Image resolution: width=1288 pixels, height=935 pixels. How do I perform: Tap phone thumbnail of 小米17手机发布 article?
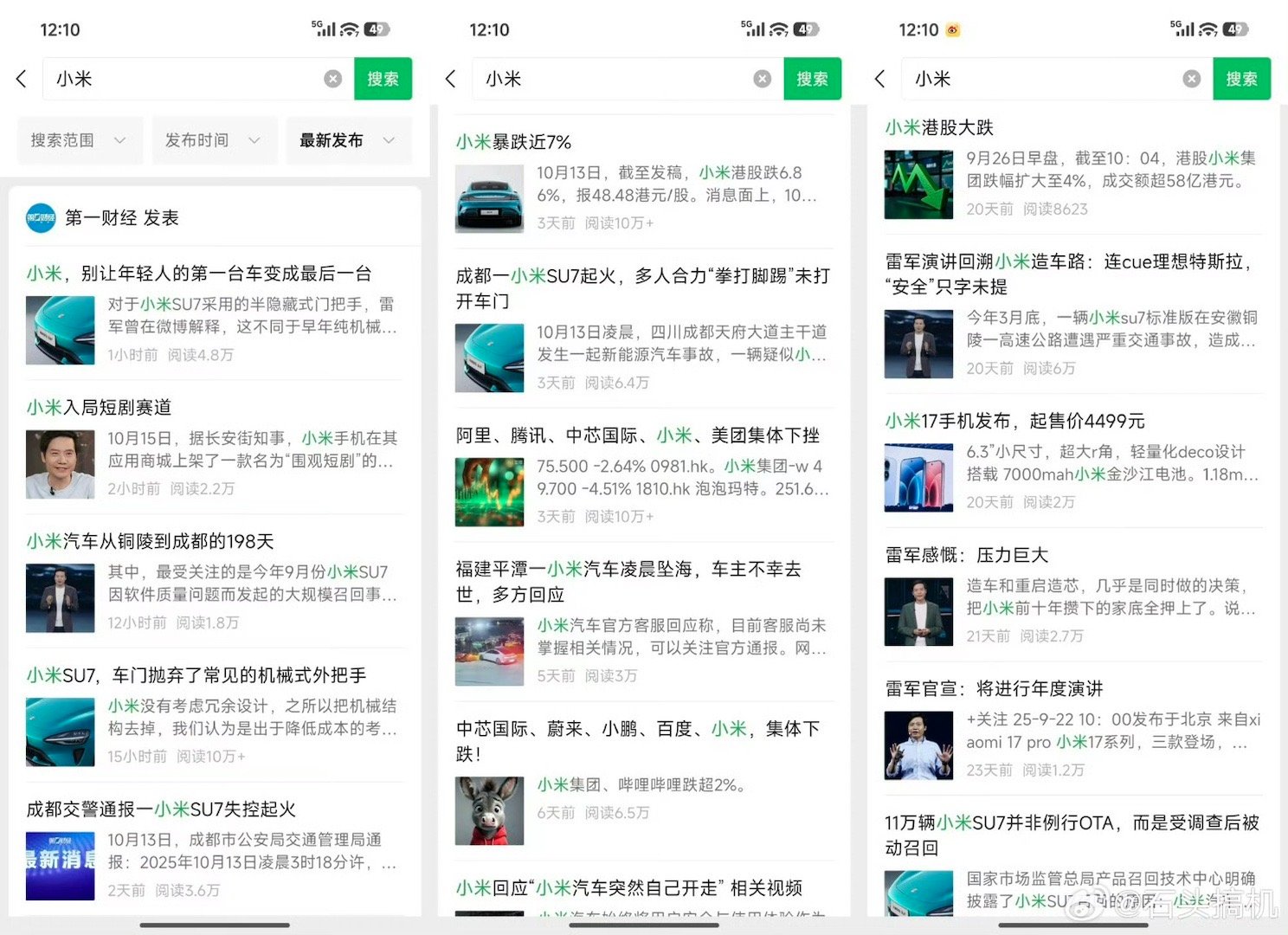point(919,478)
